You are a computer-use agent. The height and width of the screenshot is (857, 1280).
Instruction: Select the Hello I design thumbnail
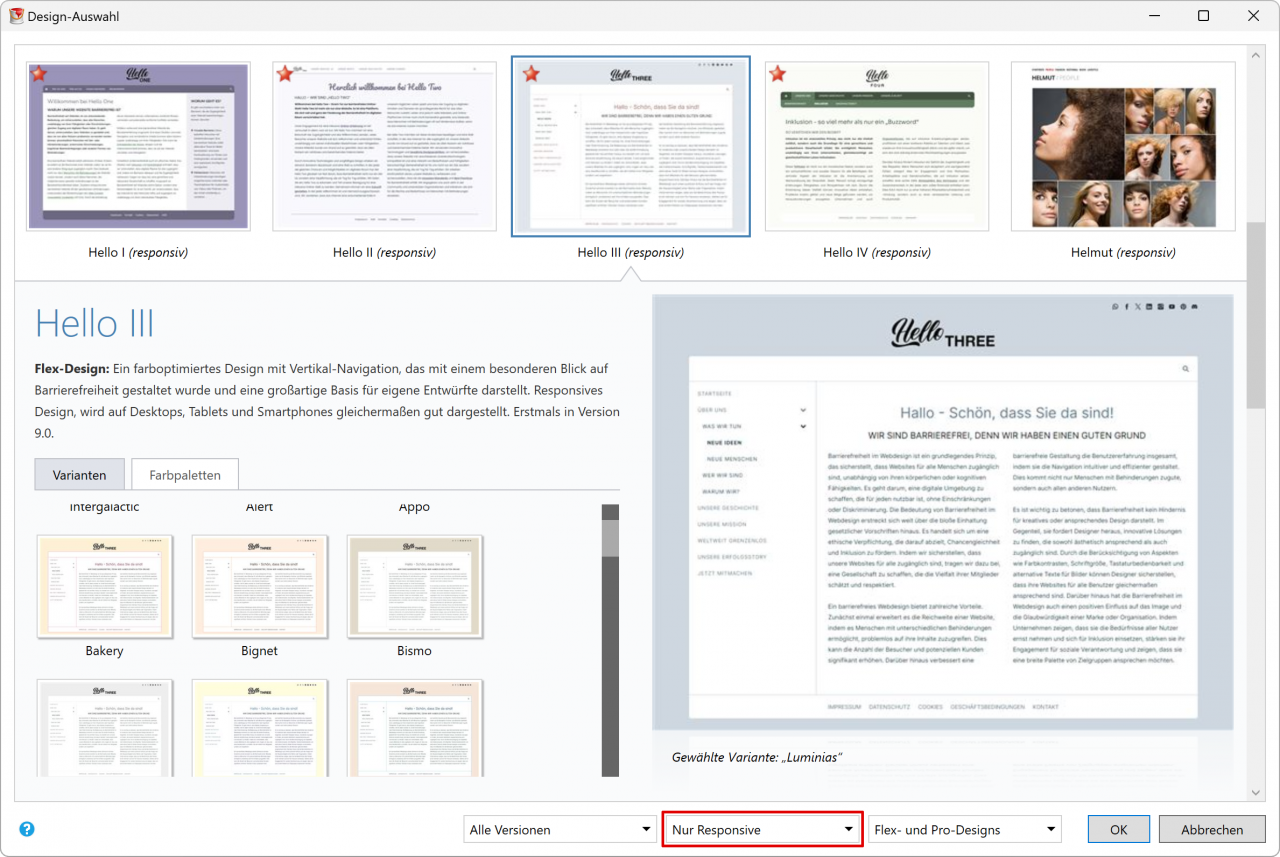pos(138,146)
